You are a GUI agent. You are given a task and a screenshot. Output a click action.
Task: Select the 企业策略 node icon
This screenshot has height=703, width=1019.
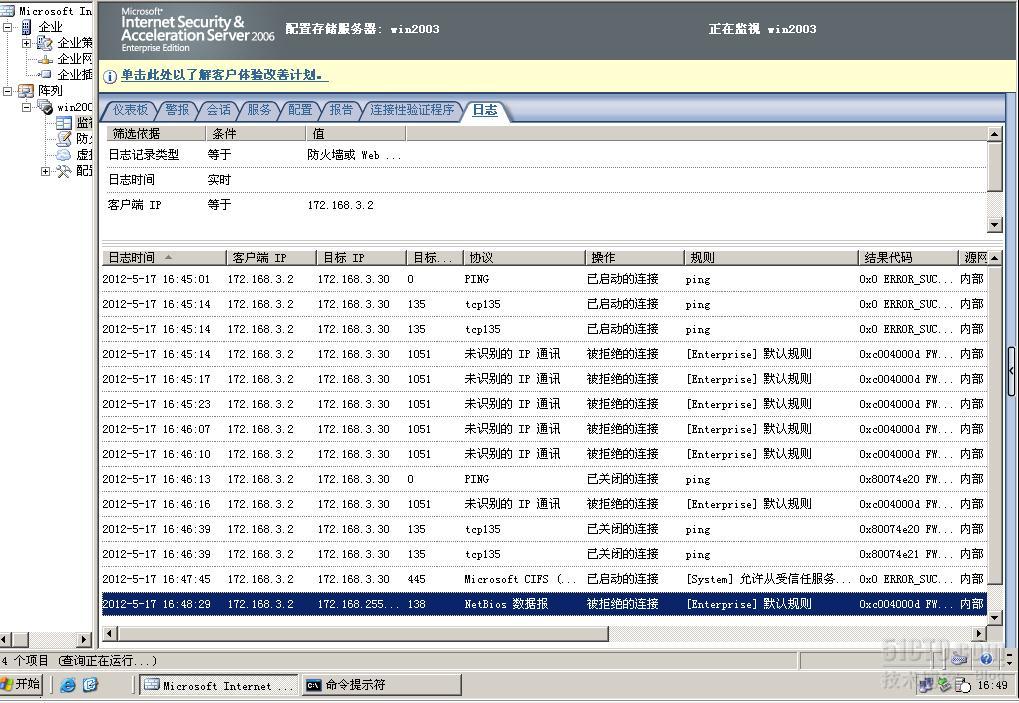pos(44,43)
